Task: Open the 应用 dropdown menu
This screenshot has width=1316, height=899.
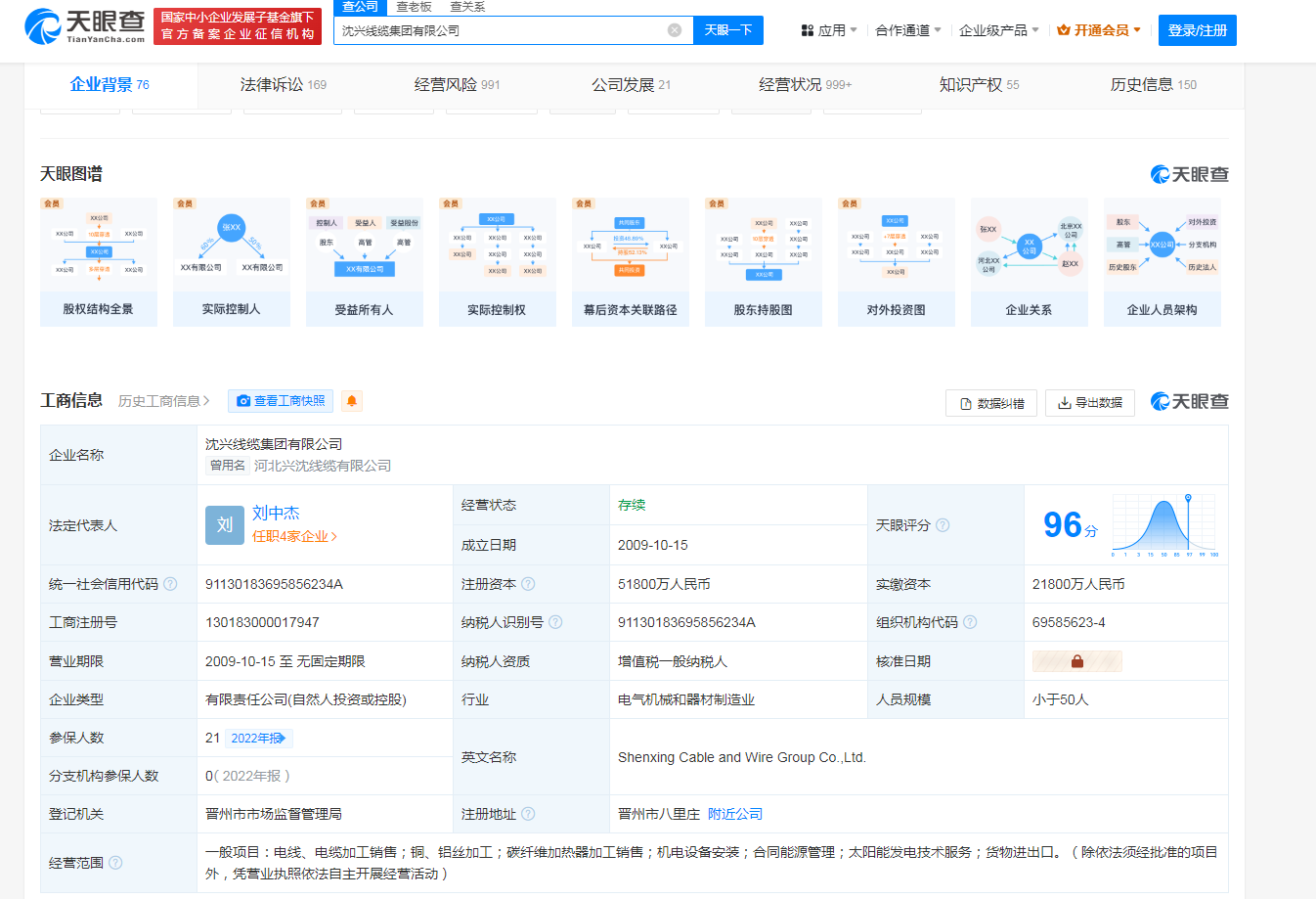Action: click(829, 30)
